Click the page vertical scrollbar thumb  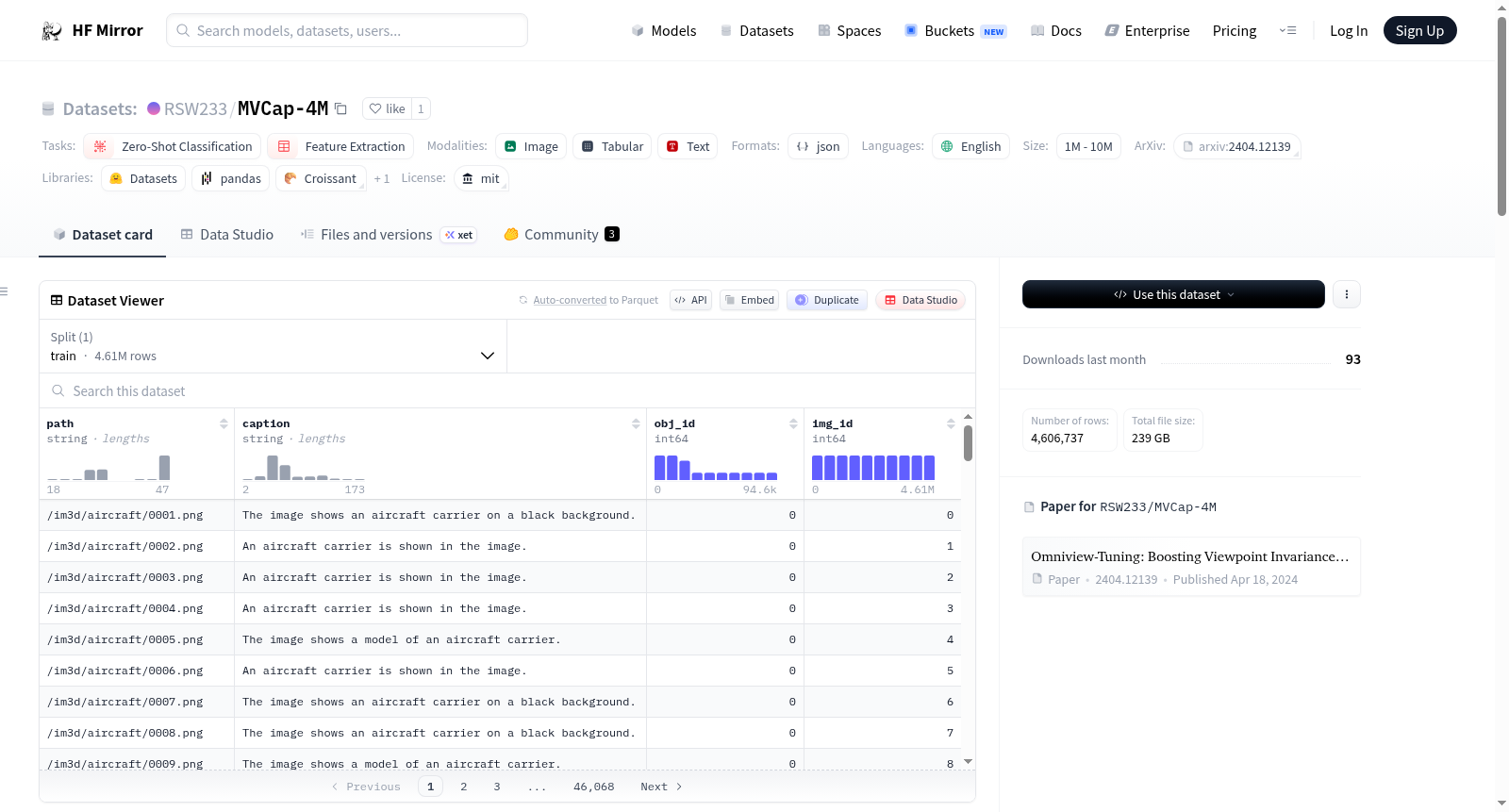[1501, 115]
